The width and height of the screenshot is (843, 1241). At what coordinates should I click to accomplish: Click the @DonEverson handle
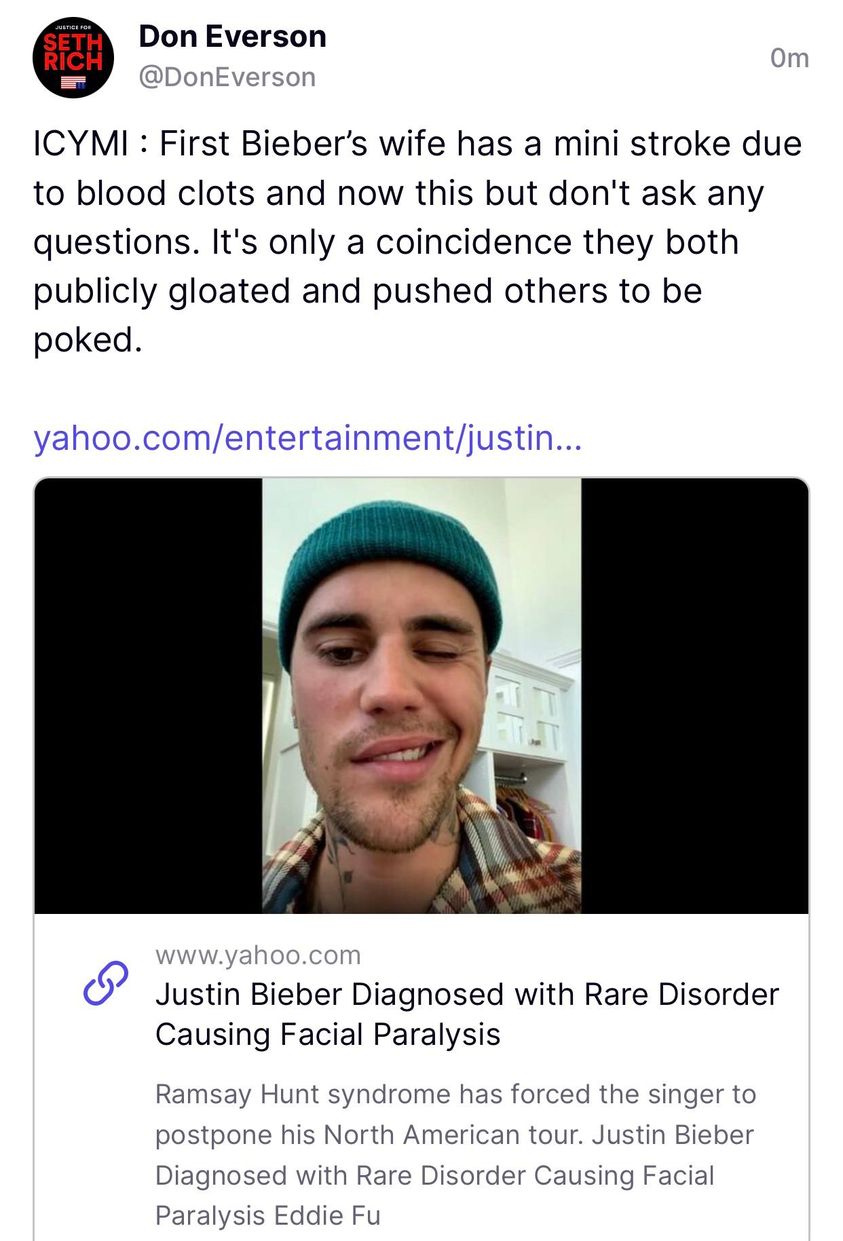coord(226,77)
